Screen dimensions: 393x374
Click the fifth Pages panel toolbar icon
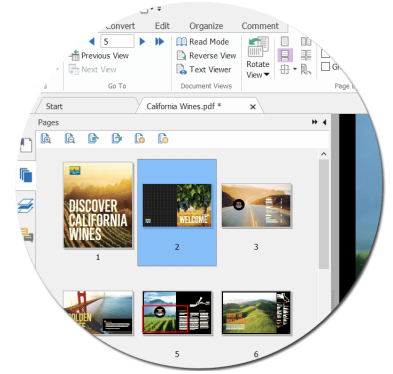tap(140, 138)
